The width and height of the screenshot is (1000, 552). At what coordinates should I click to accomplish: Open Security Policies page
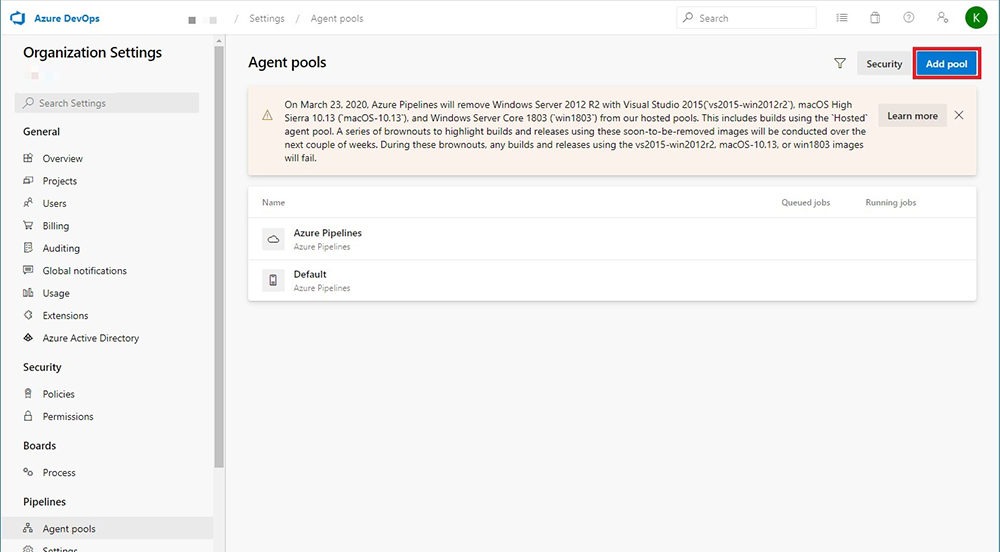(x=59, y=394)
